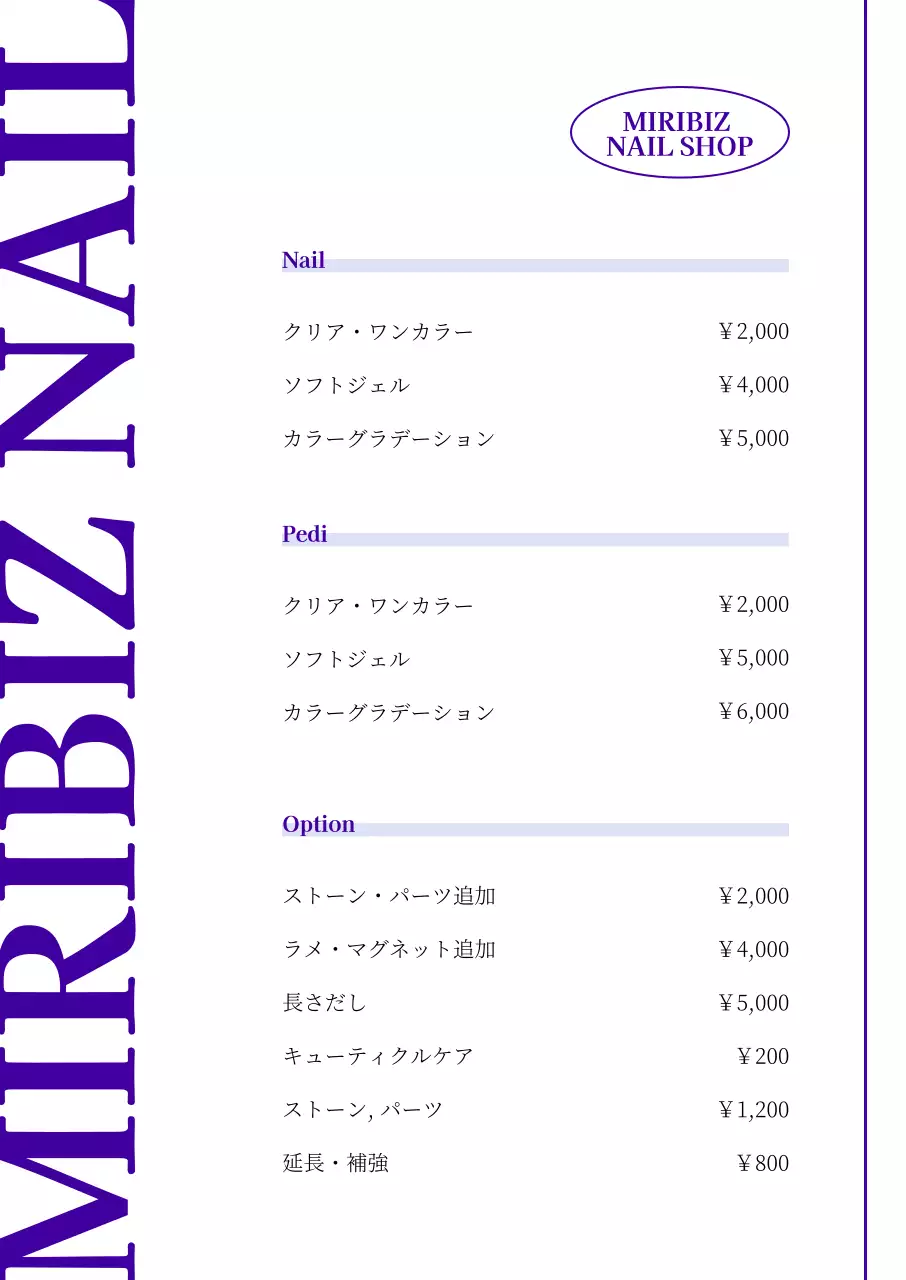The image size is (906, 1280).
Task: Click the ¥800 price
Action: pyautogui.click(x=762, y=1164)
